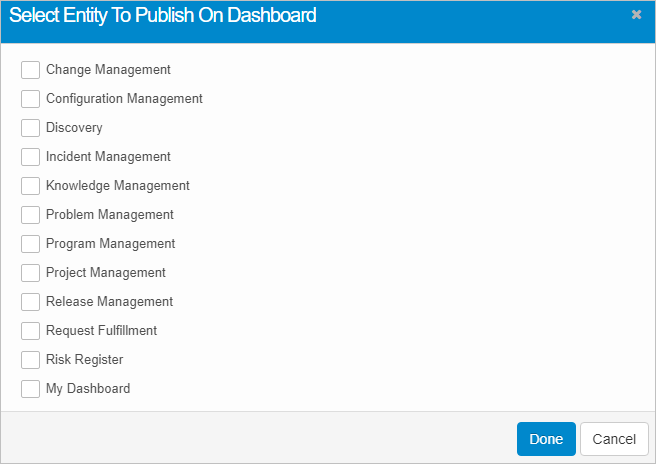Select the Request Fulfillment checkbox

point(30,331)
